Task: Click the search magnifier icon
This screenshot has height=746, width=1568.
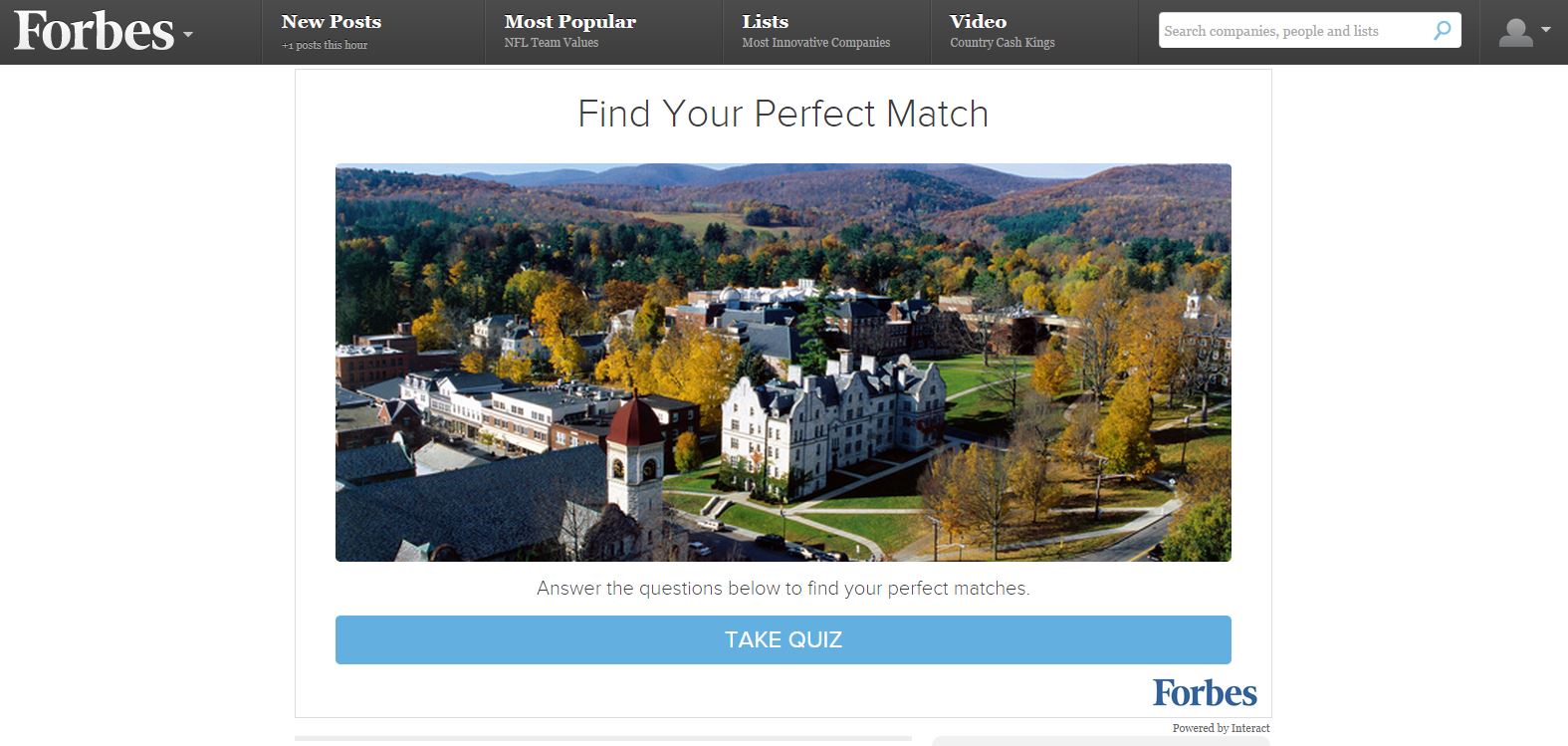Action: click(x=1442, y=31)
